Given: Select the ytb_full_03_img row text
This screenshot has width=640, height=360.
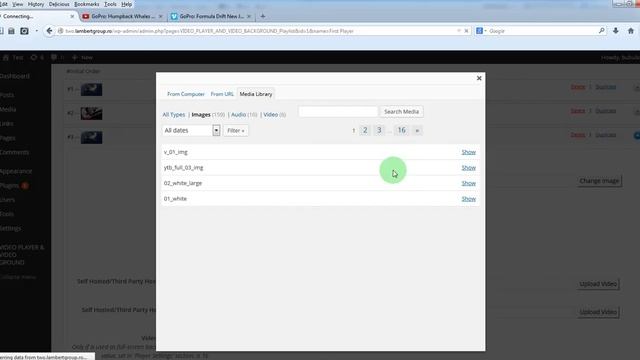Looking at the screenshot, I should tap(183, 167).
